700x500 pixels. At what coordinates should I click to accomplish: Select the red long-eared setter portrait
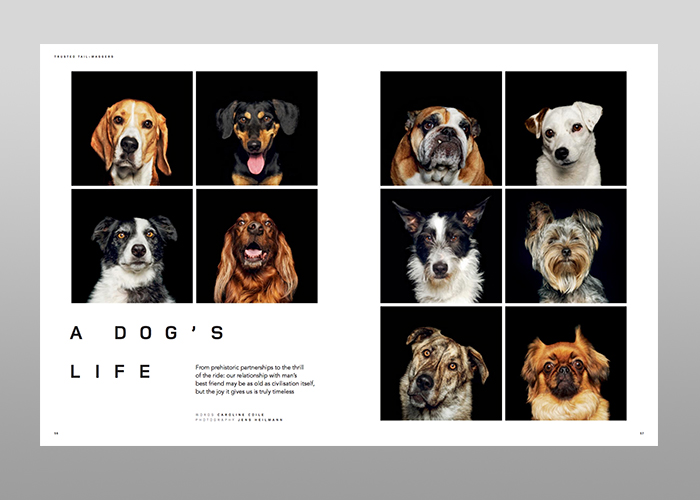tap(257, 246)
